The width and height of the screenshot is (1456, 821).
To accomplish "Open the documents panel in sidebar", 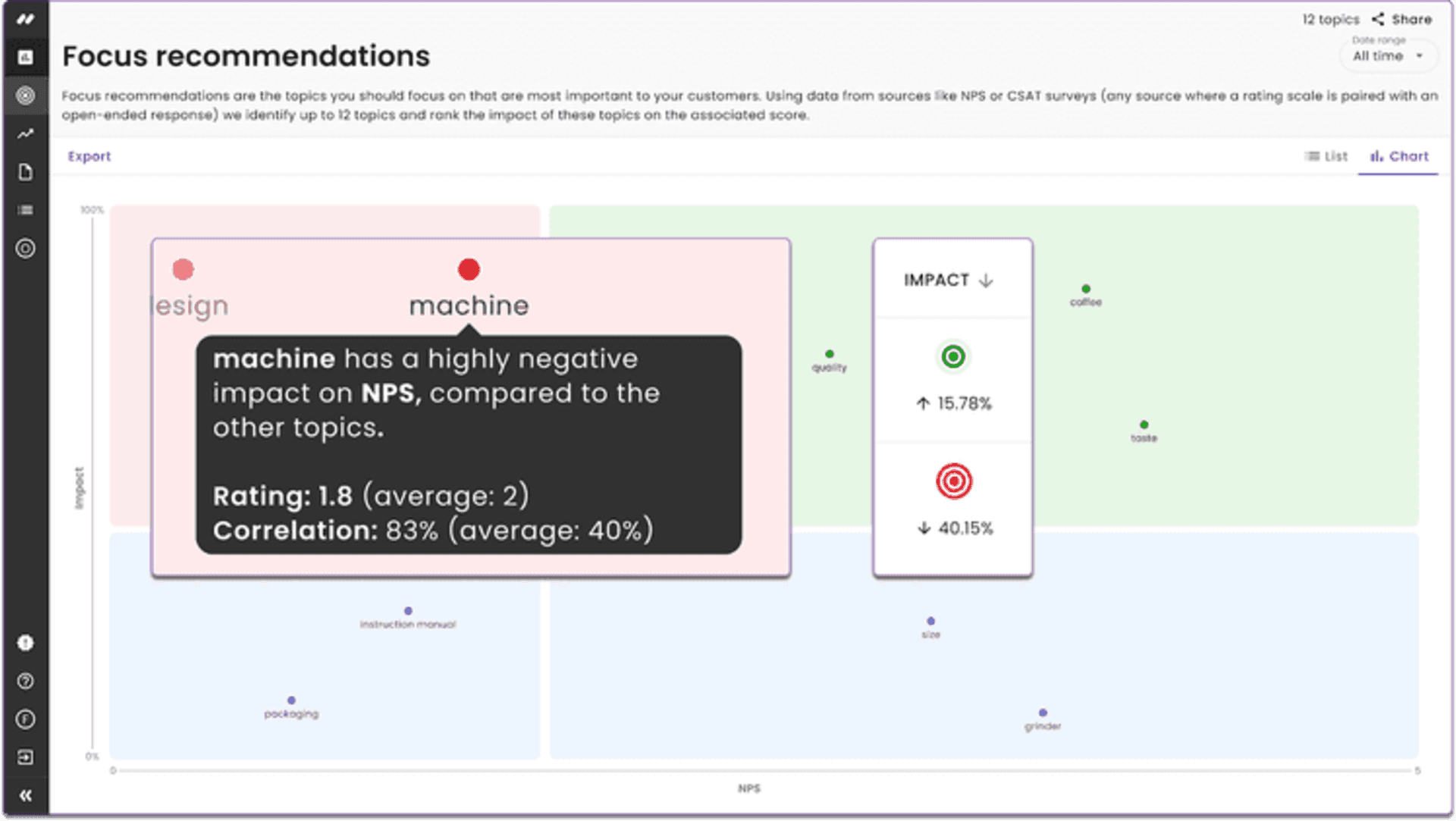I will pos(26,173).
